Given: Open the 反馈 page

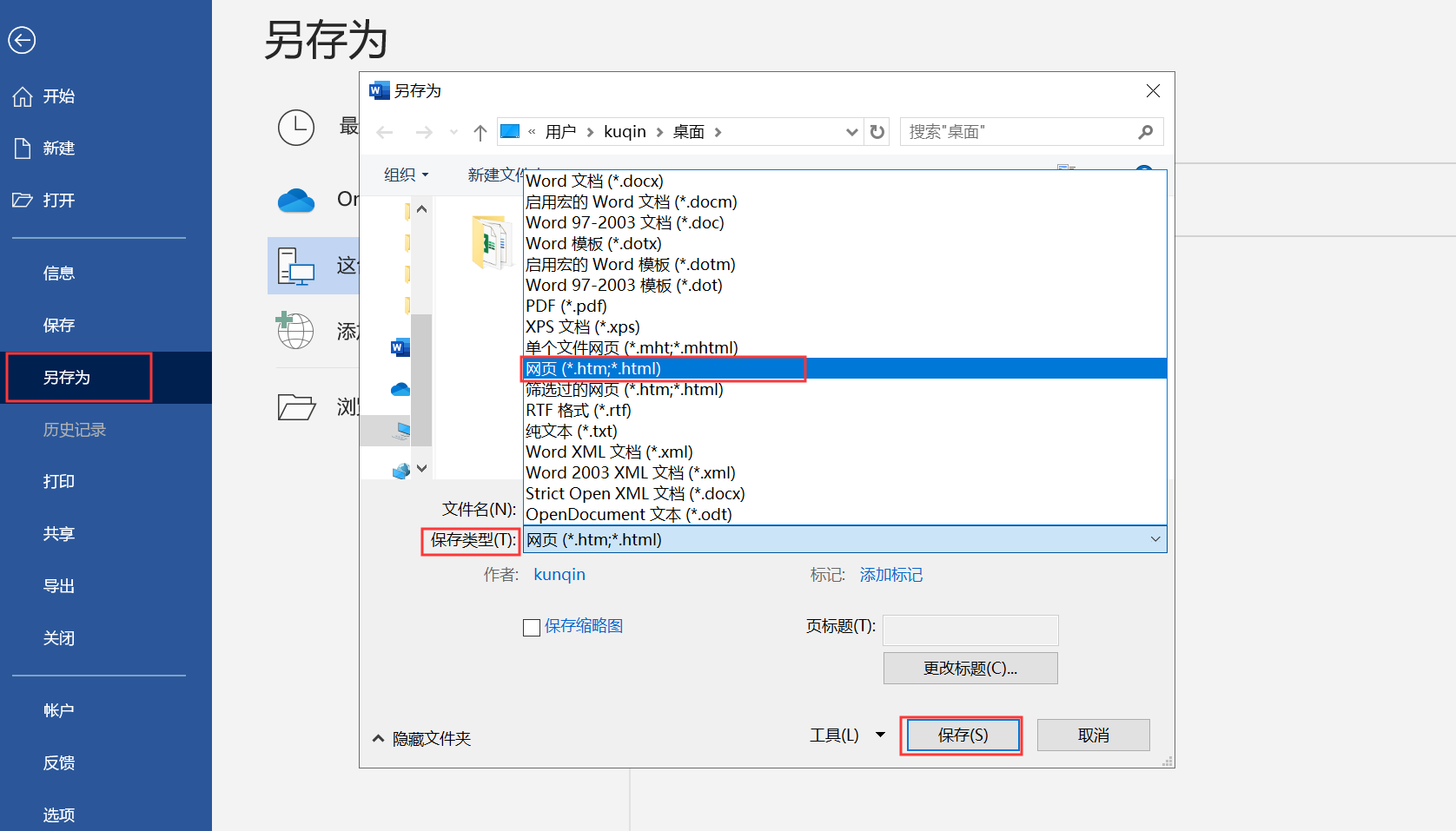Looking at the screenshot, I should point(59,763).
